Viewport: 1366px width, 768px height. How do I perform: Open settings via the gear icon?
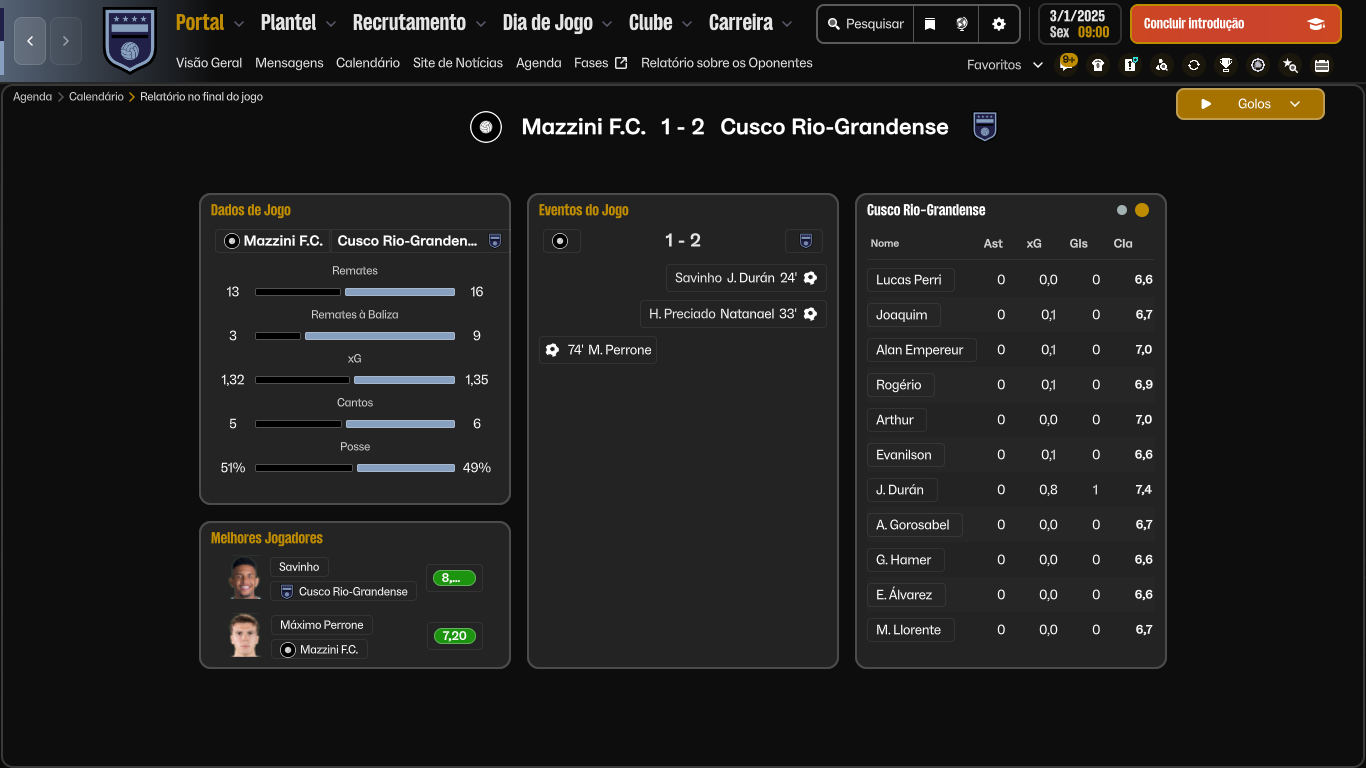[998, 24]
